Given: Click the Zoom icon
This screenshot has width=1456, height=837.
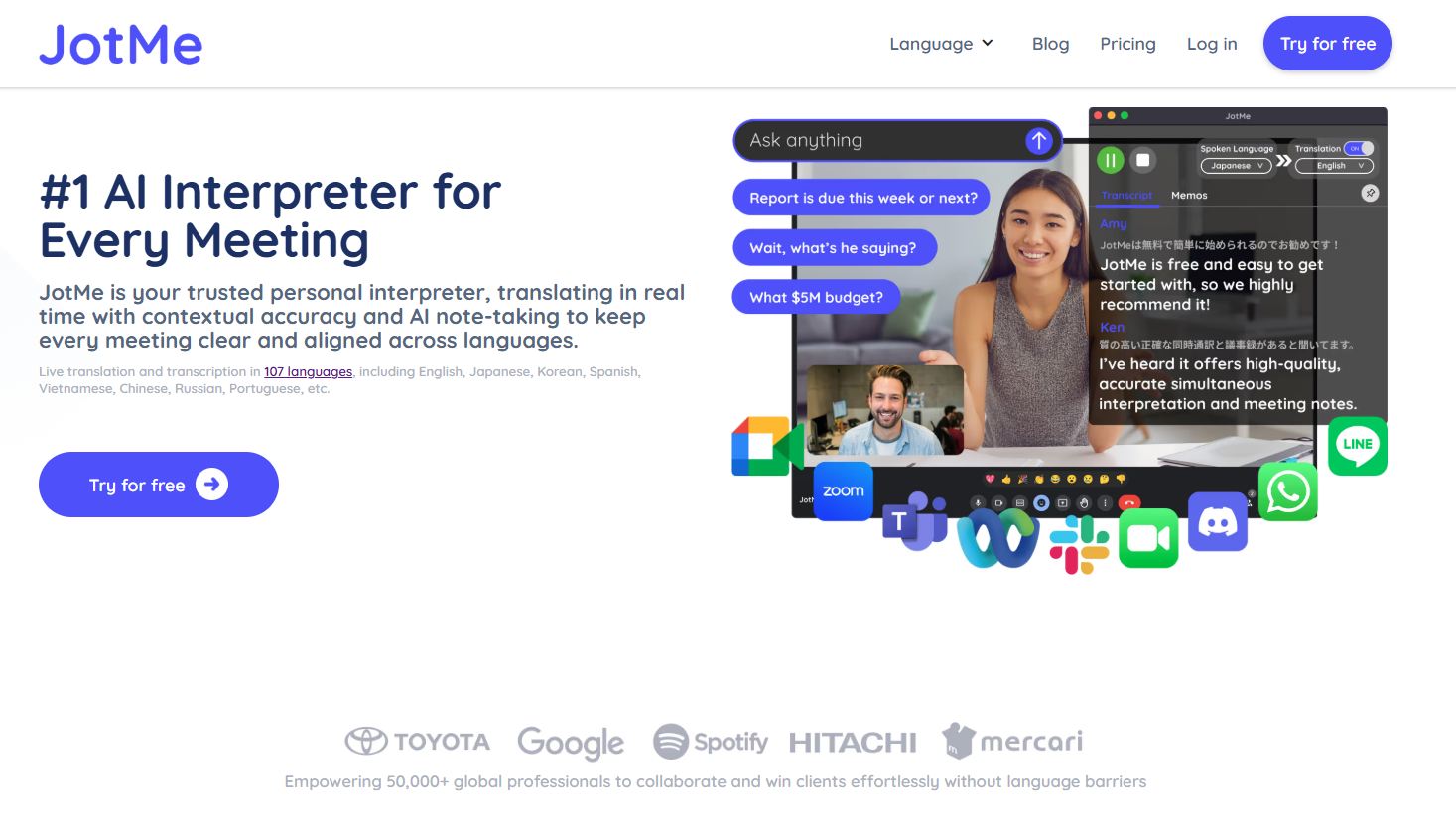Looking at the screenshot, I should pyautogui.click(x=843, y=490).
